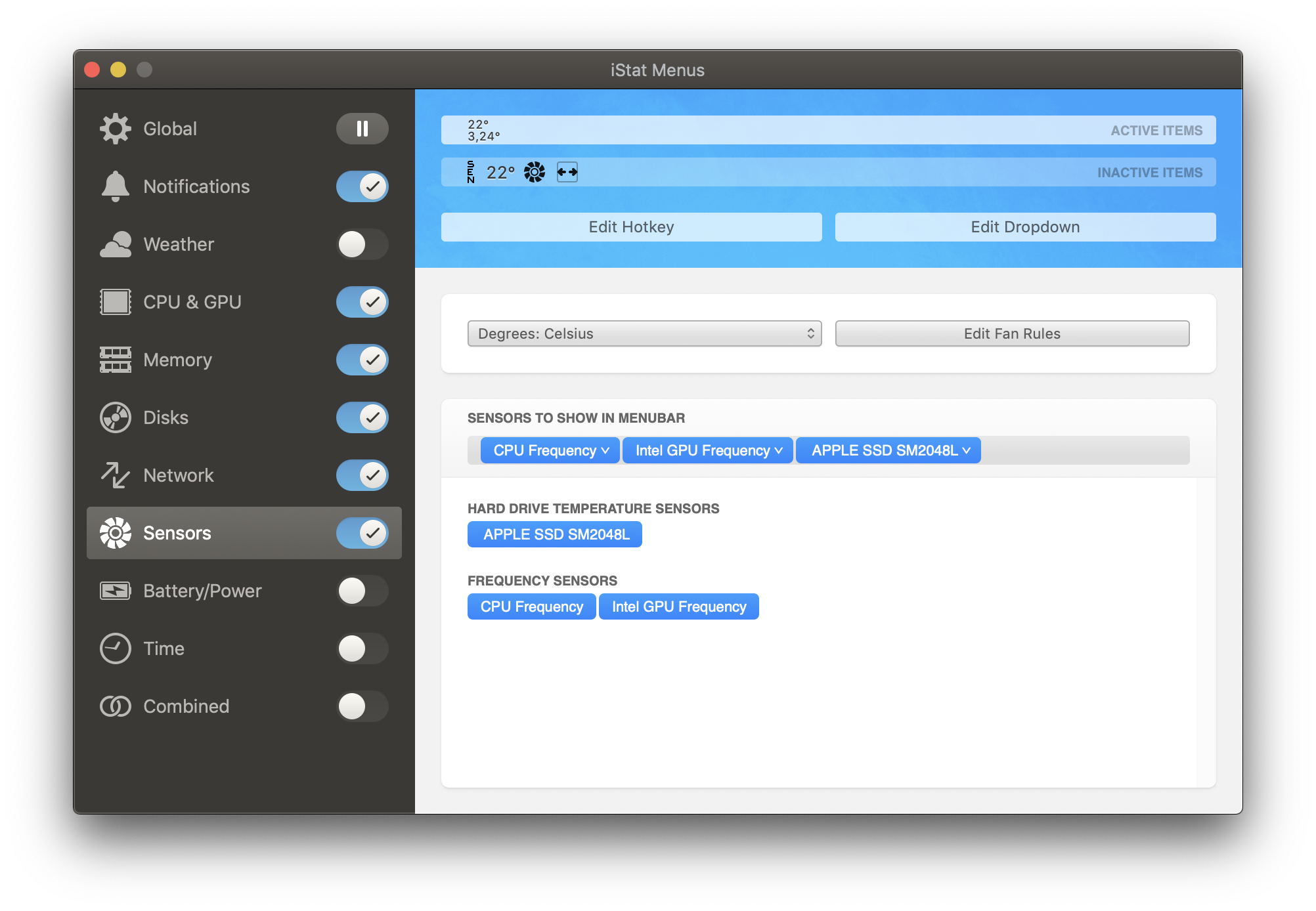Screen dimensions: 1316x911
Task: Click the Weather cloud icon
Action: [116, 244]
